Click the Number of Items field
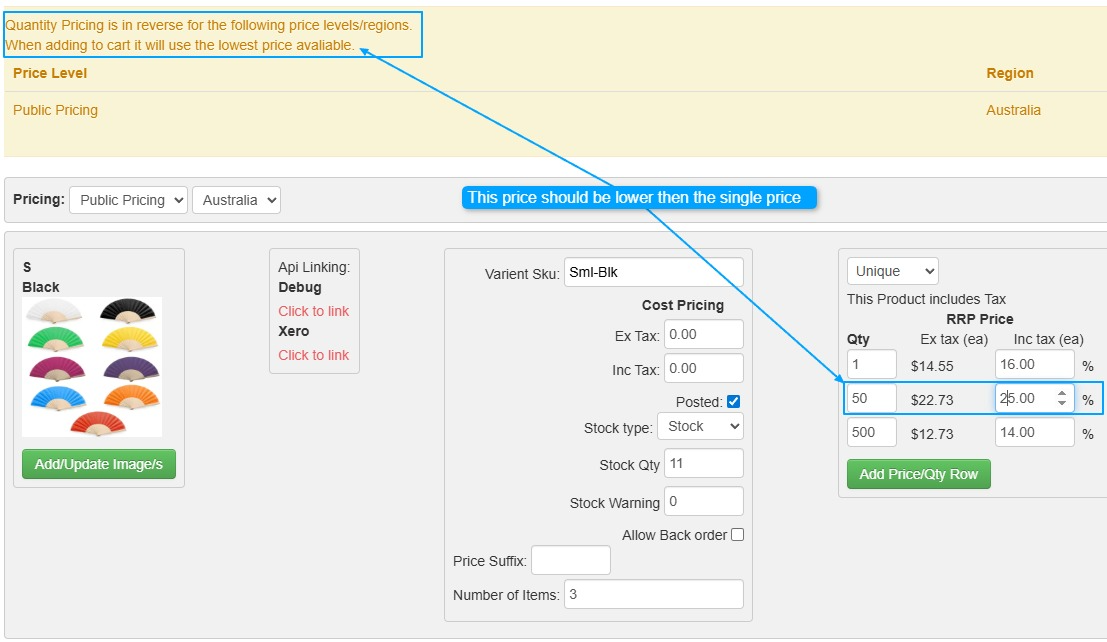The image size is (1107, 642). [653, 595]
